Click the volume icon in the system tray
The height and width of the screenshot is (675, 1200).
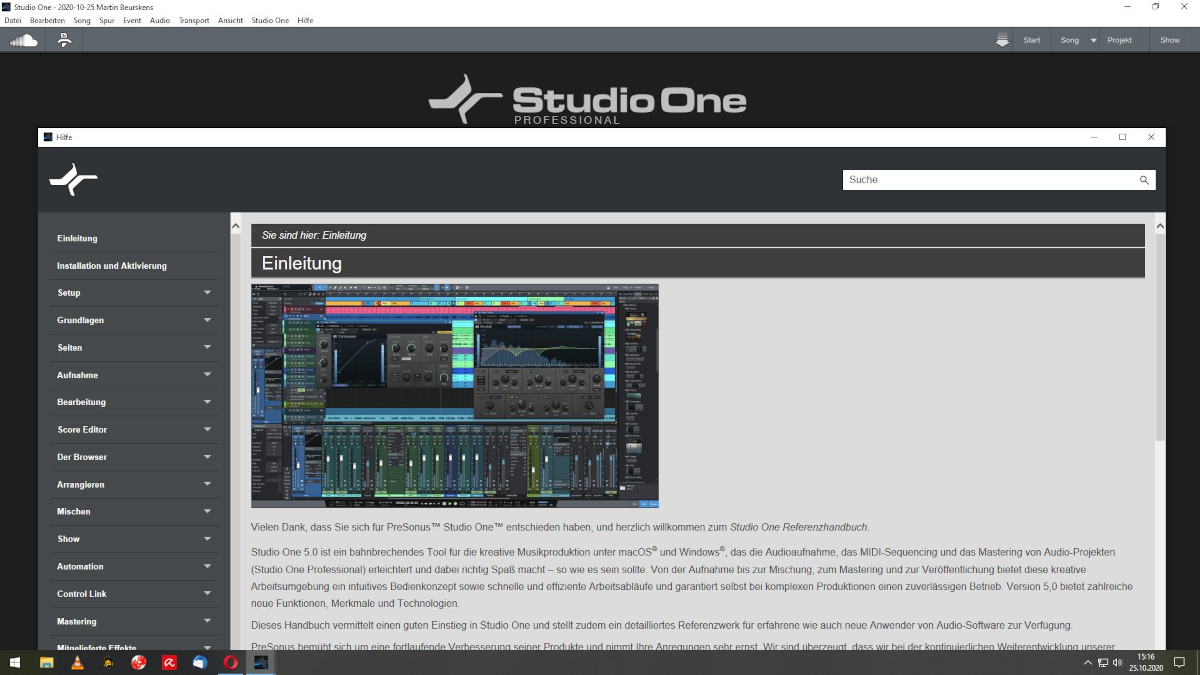tap(1118, 662)
